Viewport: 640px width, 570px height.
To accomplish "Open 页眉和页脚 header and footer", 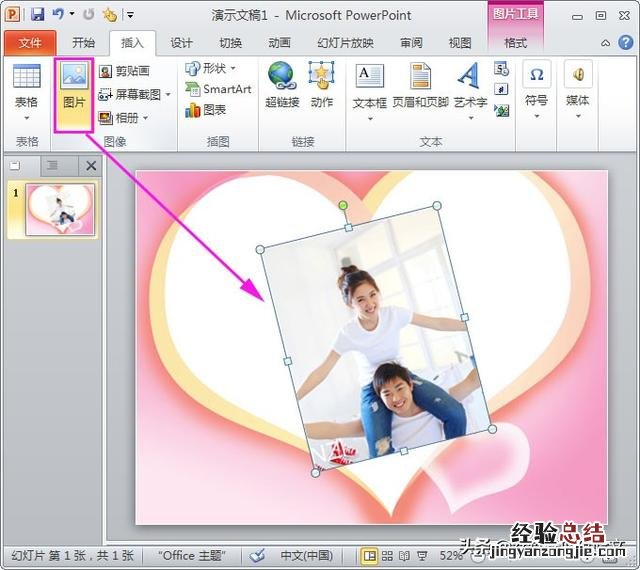I will pyautogui.click(x=420, y=85).
